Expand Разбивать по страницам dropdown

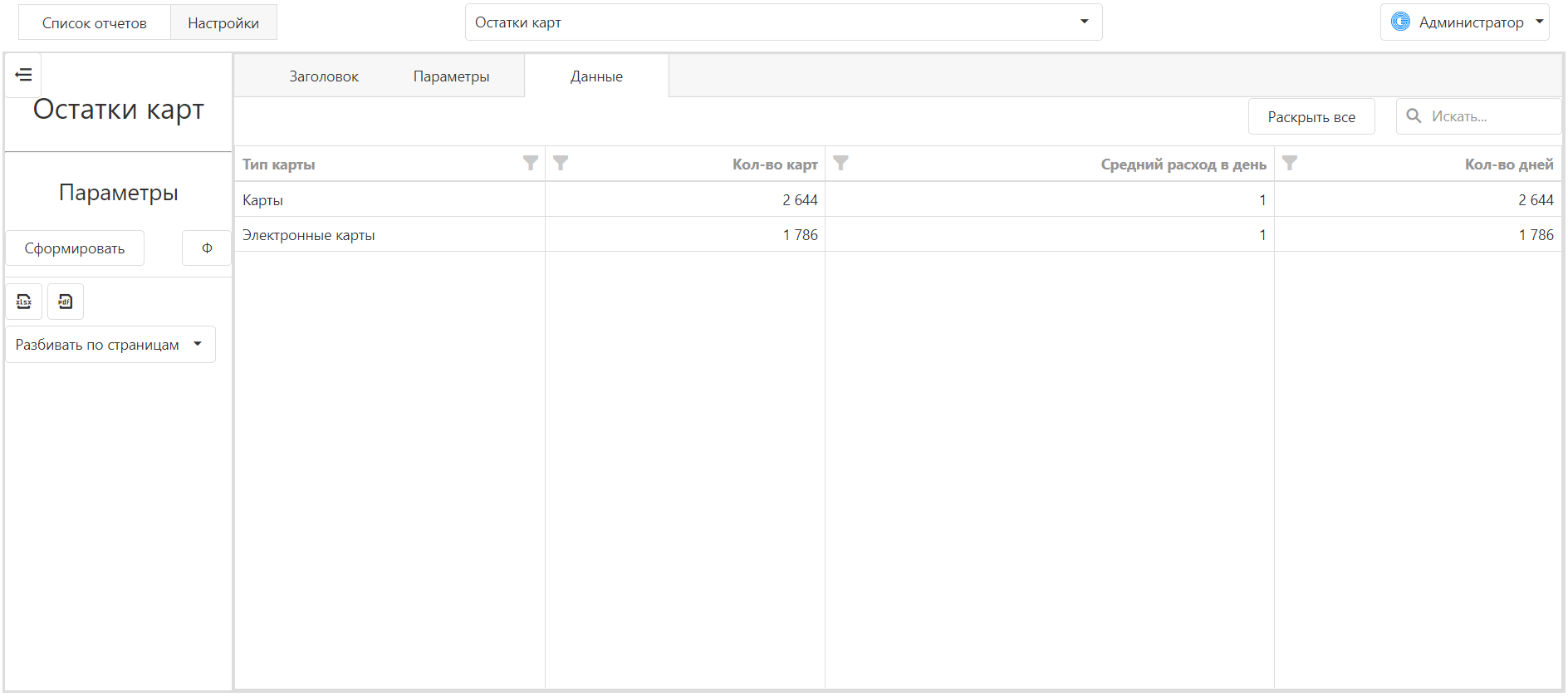(110, 345)
